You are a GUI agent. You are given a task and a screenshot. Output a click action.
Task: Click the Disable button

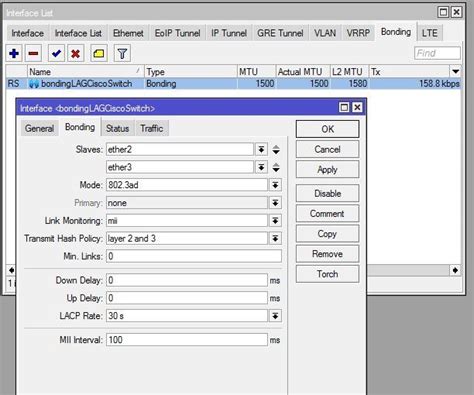[x=328, y=193]
